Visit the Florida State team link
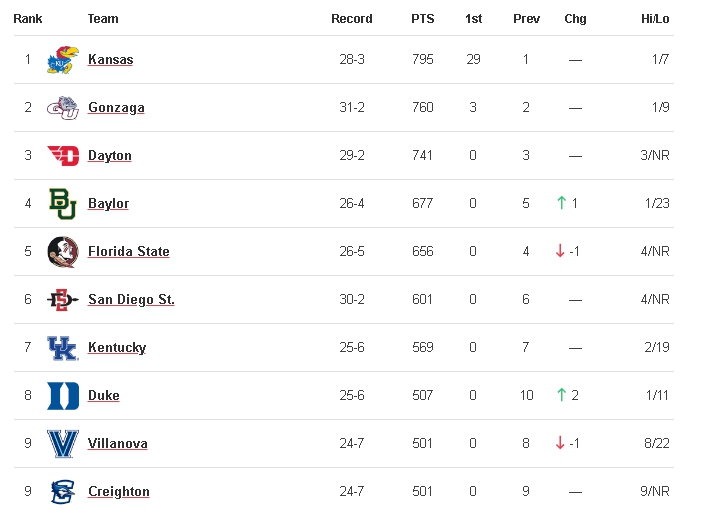712x511 pixels. pyautogui.click(x=129, y=252)
